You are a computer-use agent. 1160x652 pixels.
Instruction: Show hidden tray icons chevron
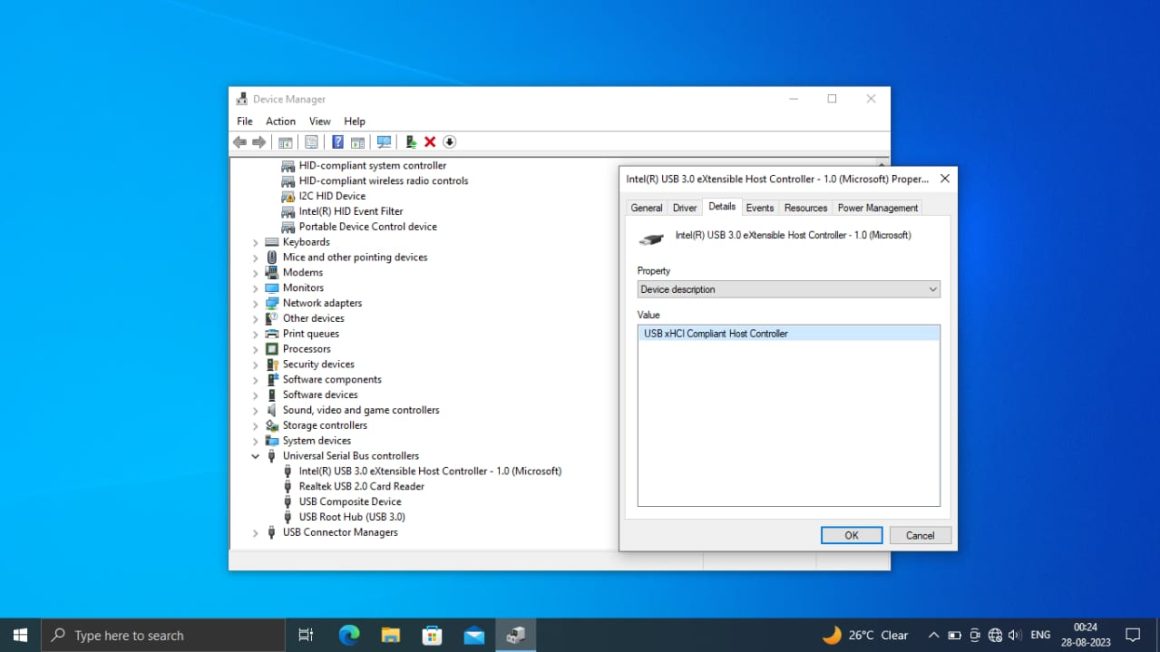click(x=934, y=635)
